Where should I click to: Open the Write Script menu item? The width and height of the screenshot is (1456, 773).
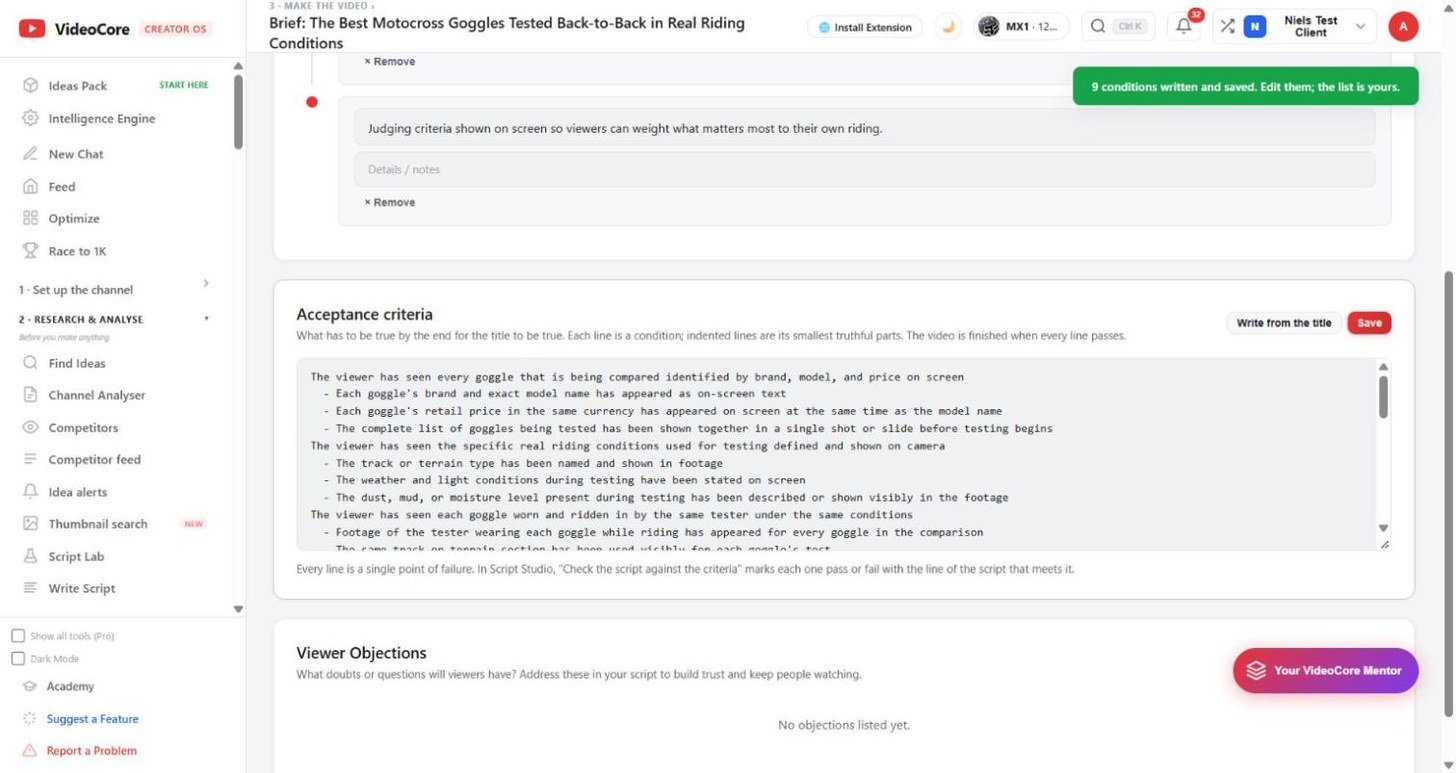(82, 589)
